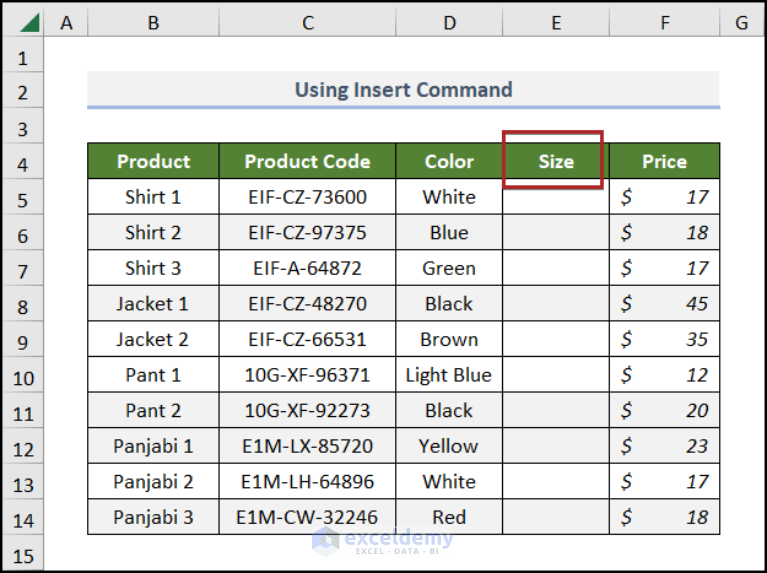Select column C header
This screenshot has width=767, height=573.
307,23
